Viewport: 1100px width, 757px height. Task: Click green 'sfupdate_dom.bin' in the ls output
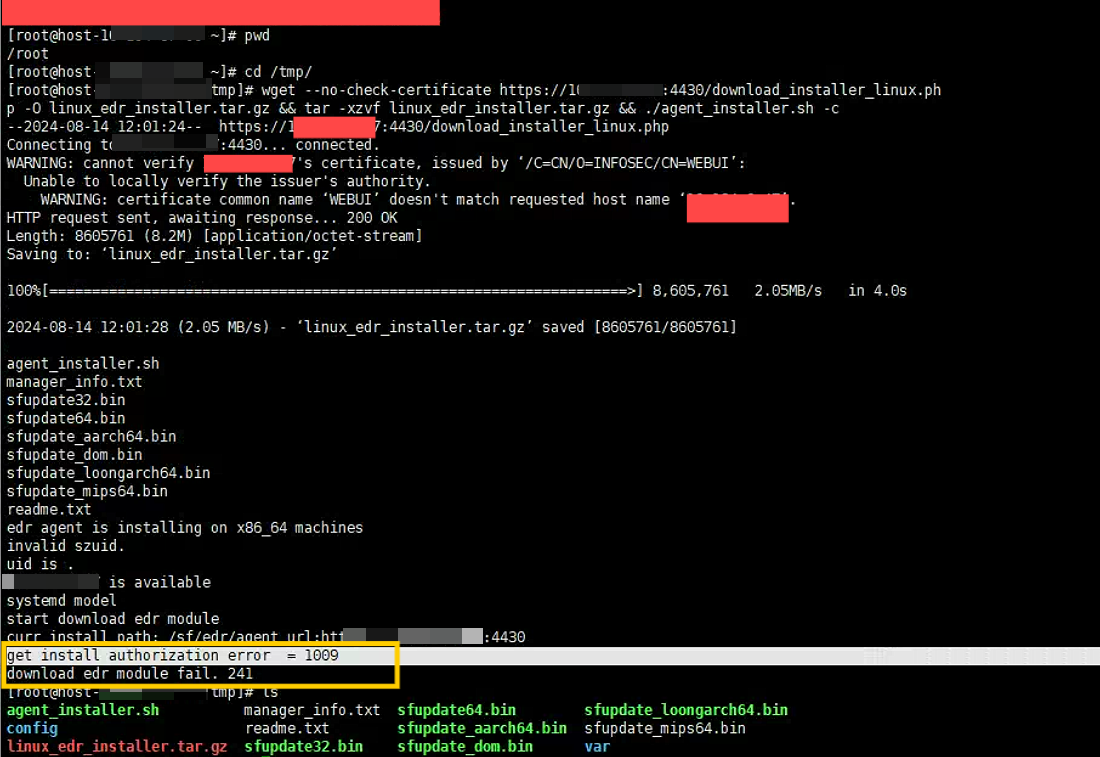coord(465,746)
